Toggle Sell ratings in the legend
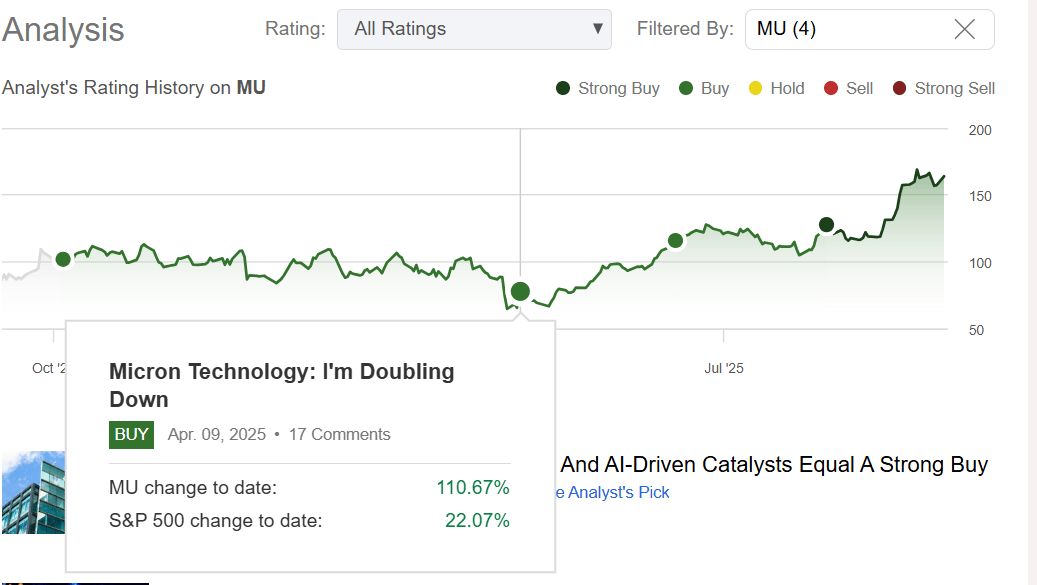This screenshot has height=585, width=1037. tap(832, 88)
